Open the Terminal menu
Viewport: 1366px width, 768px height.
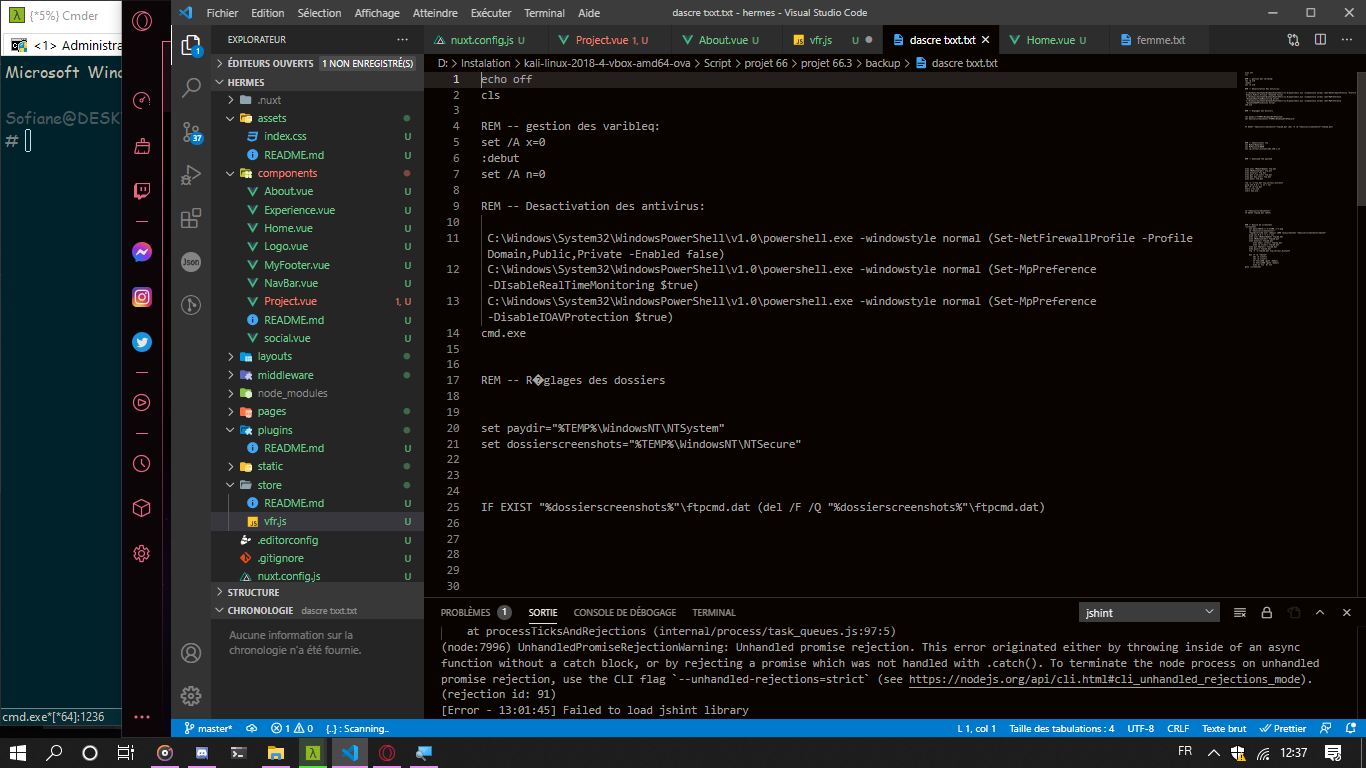(x=544, y=13)
